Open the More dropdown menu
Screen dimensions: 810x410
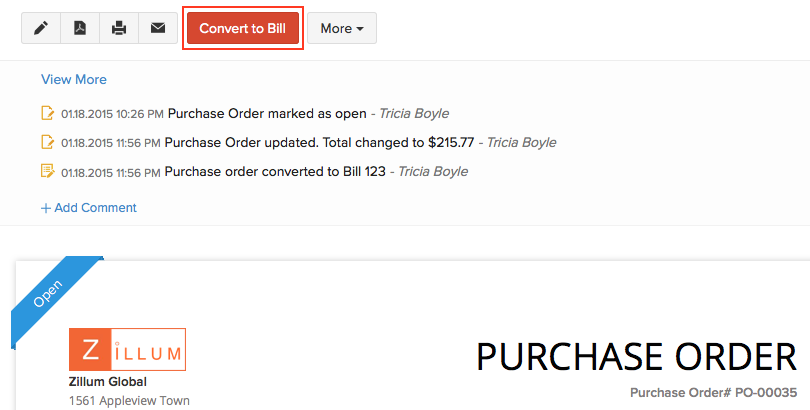[341, 28]
